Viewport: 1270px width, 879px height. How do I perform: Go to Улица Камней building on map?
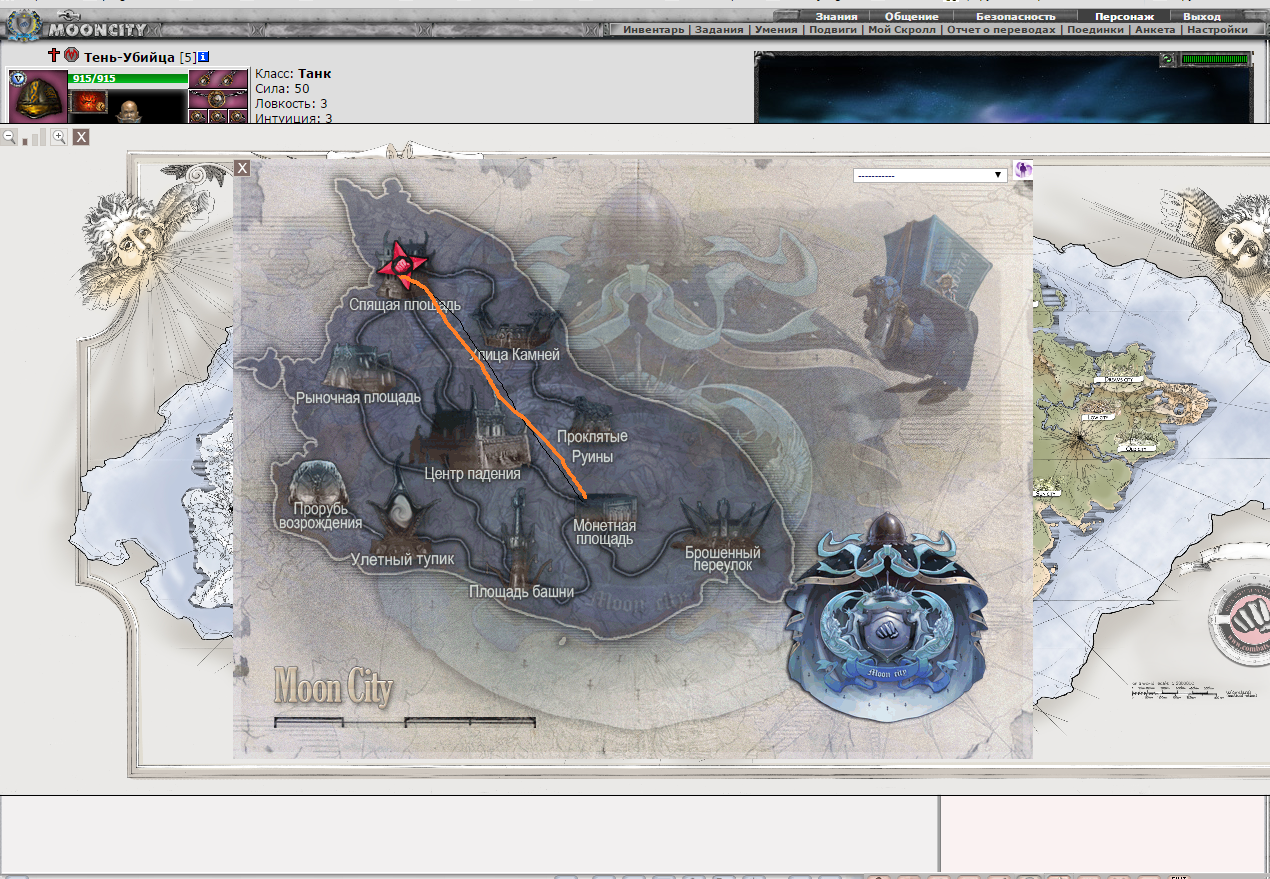click(x=516, y=327)
